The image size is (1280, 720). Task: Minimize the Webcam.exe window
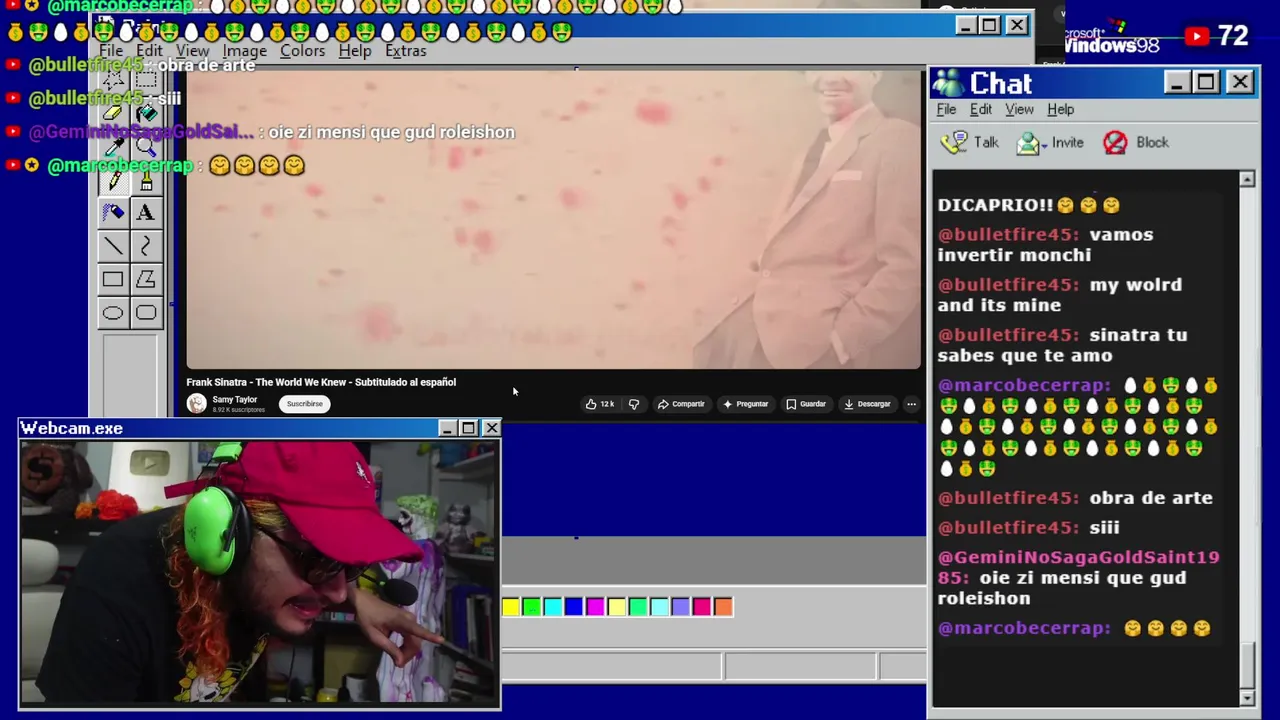pyautogui.click(x=447, y=428)
